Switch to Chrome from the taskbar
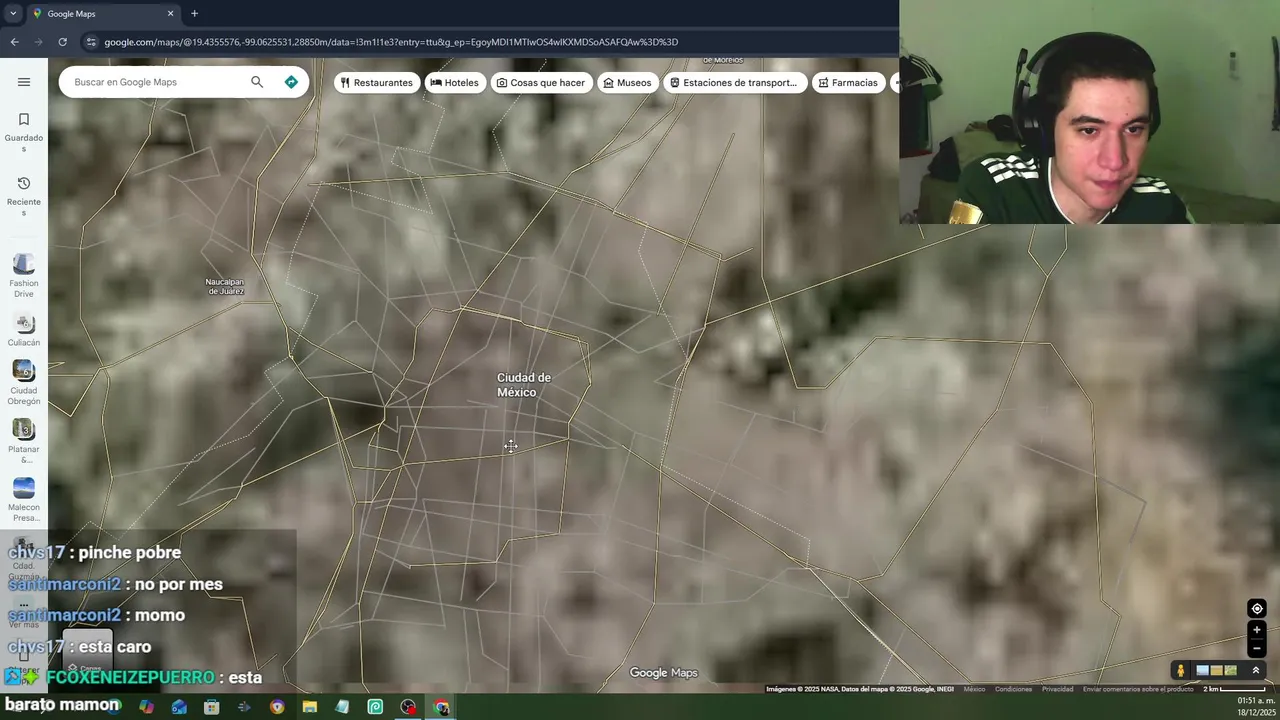 click(441, 707)
